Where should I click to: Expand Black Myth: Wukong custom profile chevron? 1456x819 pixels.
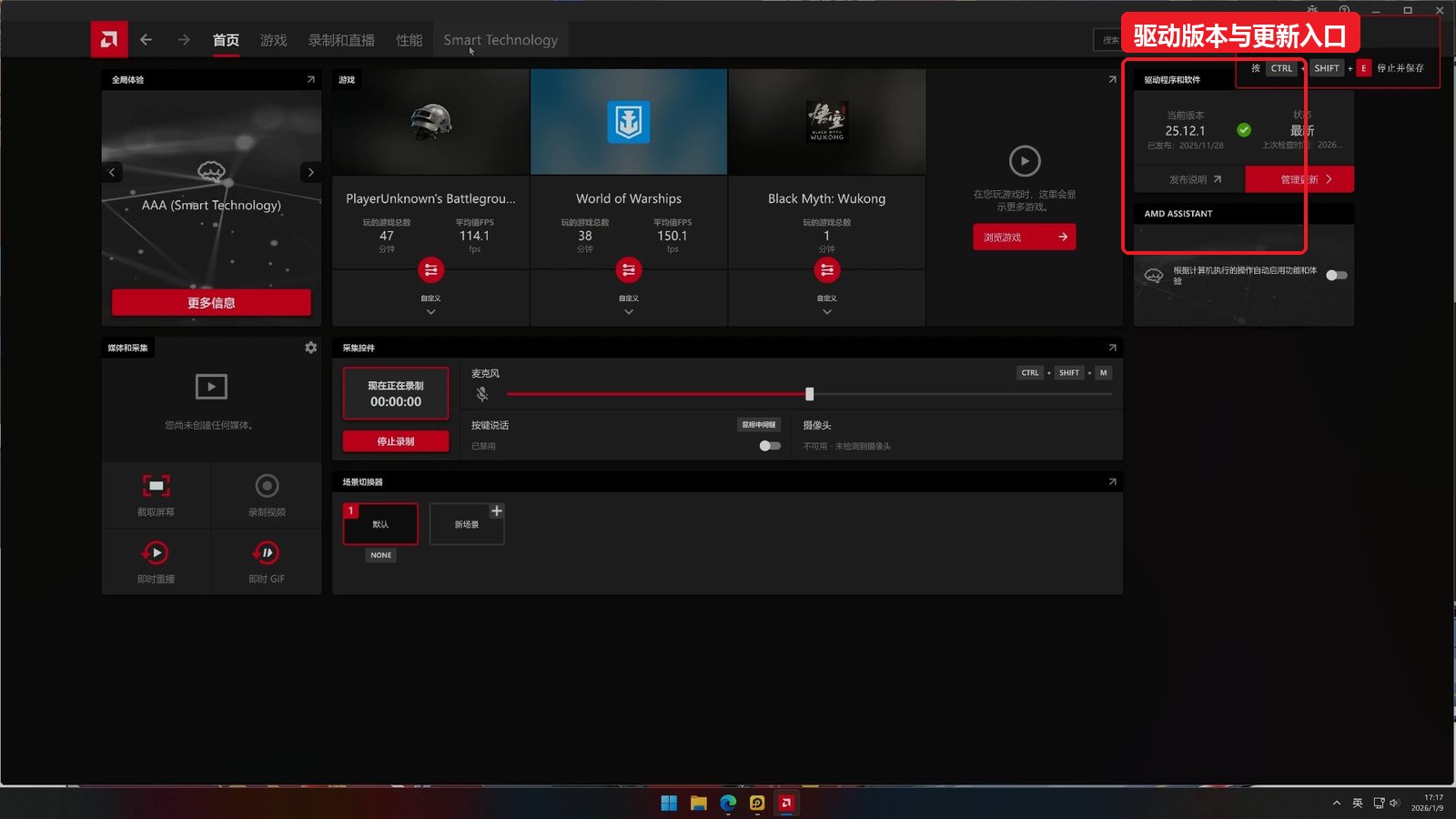pyautogui.click(x=826, y=312)
